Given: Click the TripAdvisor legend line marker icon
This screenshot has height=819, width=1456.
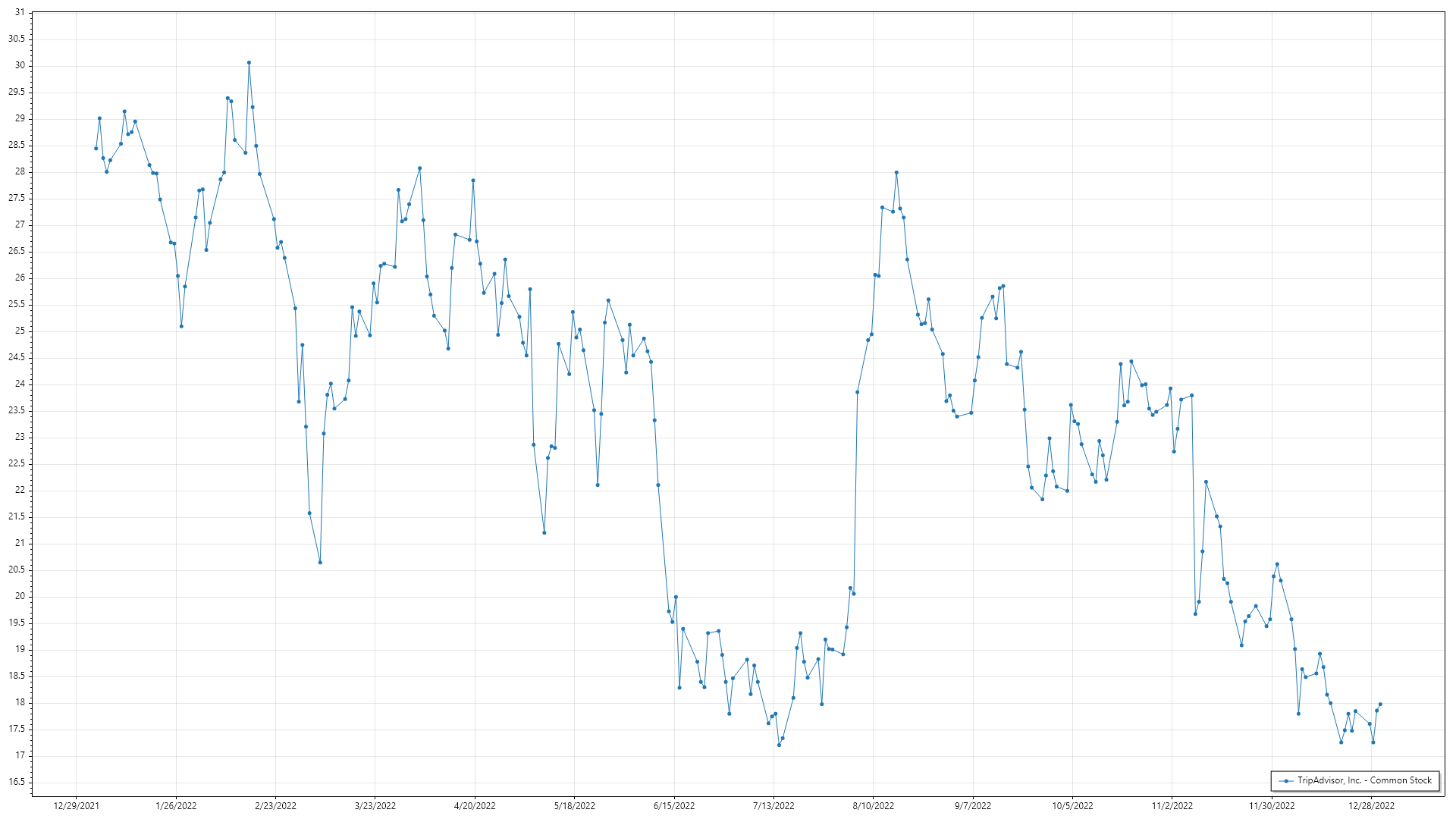Looking at the screenshot, I should coord(1286,780).
